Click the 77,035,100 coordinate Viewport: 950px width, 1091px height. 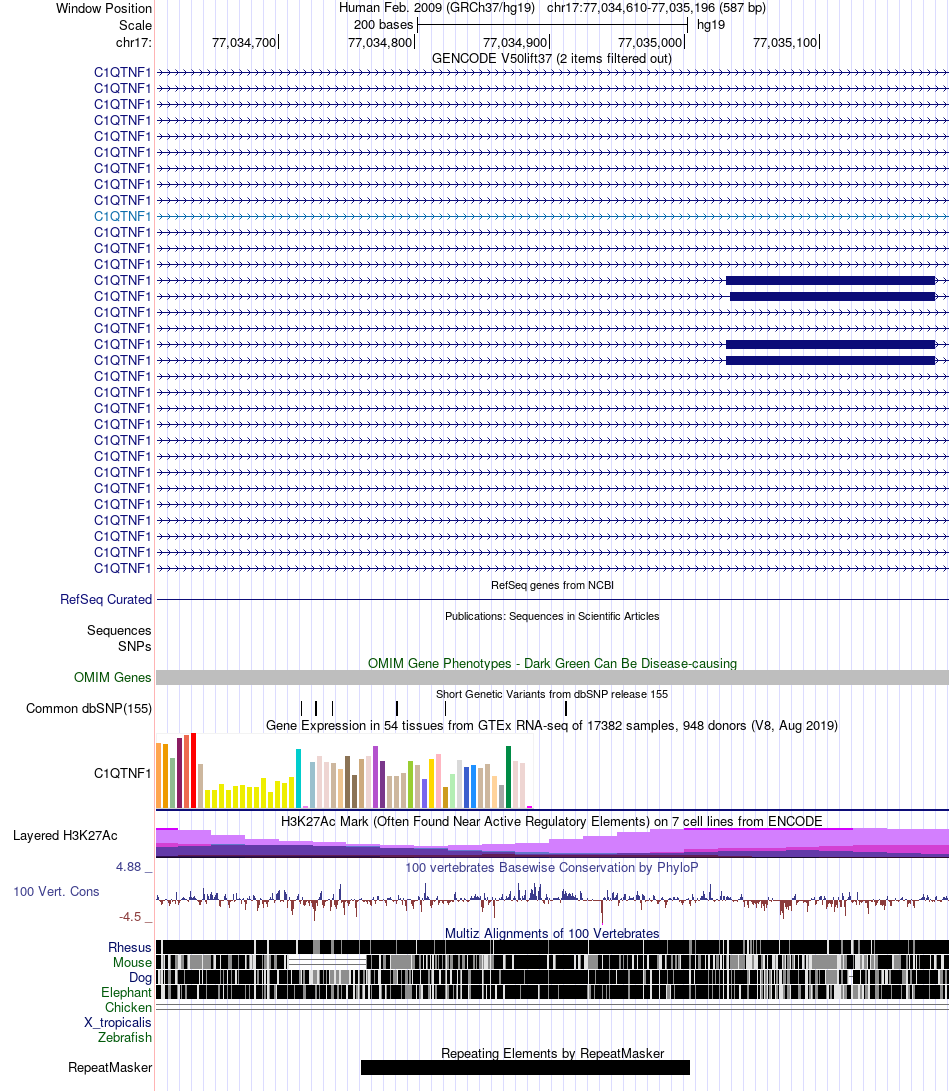click(x=785, y=42)
